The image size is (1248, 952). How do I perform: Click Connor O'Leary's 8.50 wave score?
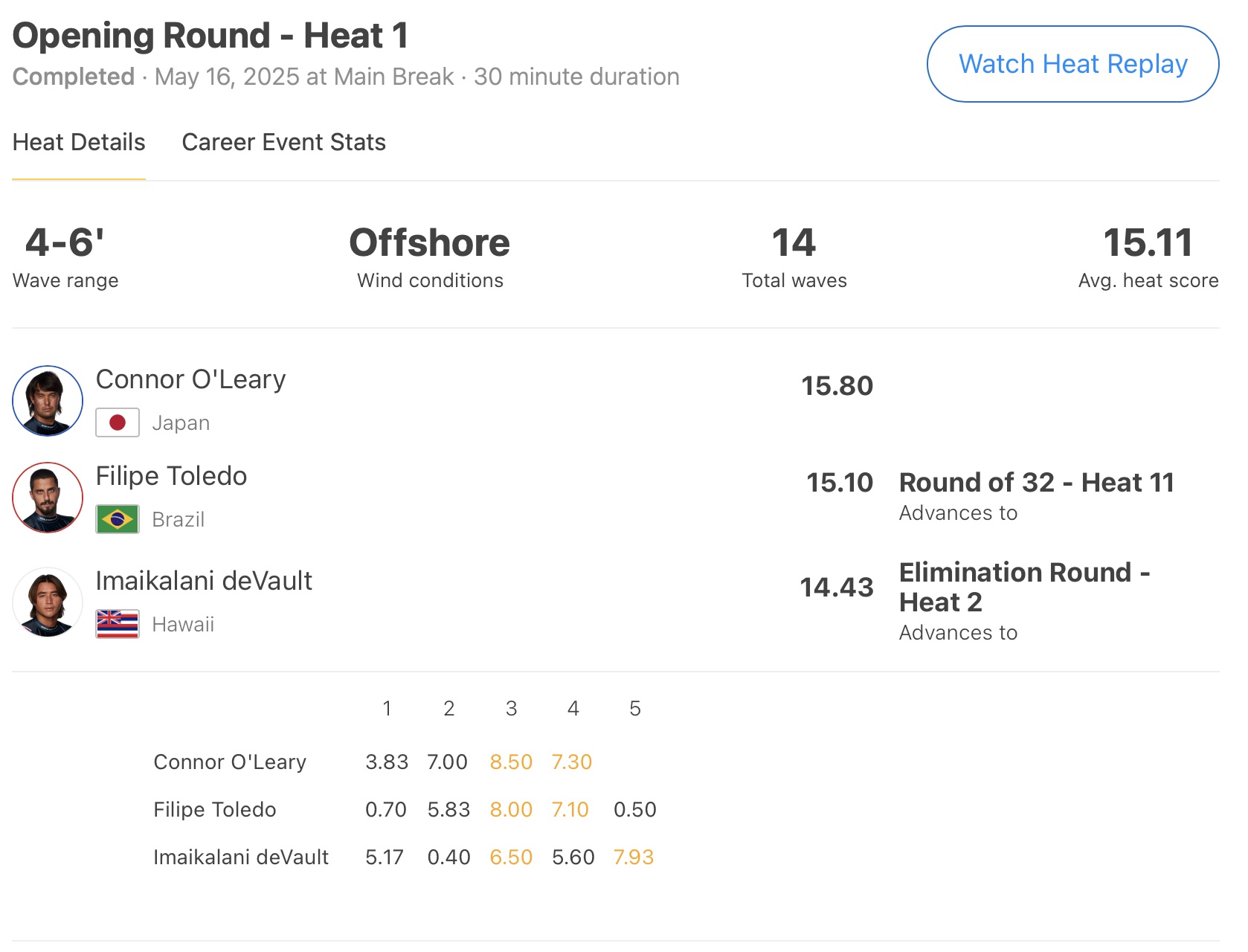pyautogui.click(x=511, y=762)
